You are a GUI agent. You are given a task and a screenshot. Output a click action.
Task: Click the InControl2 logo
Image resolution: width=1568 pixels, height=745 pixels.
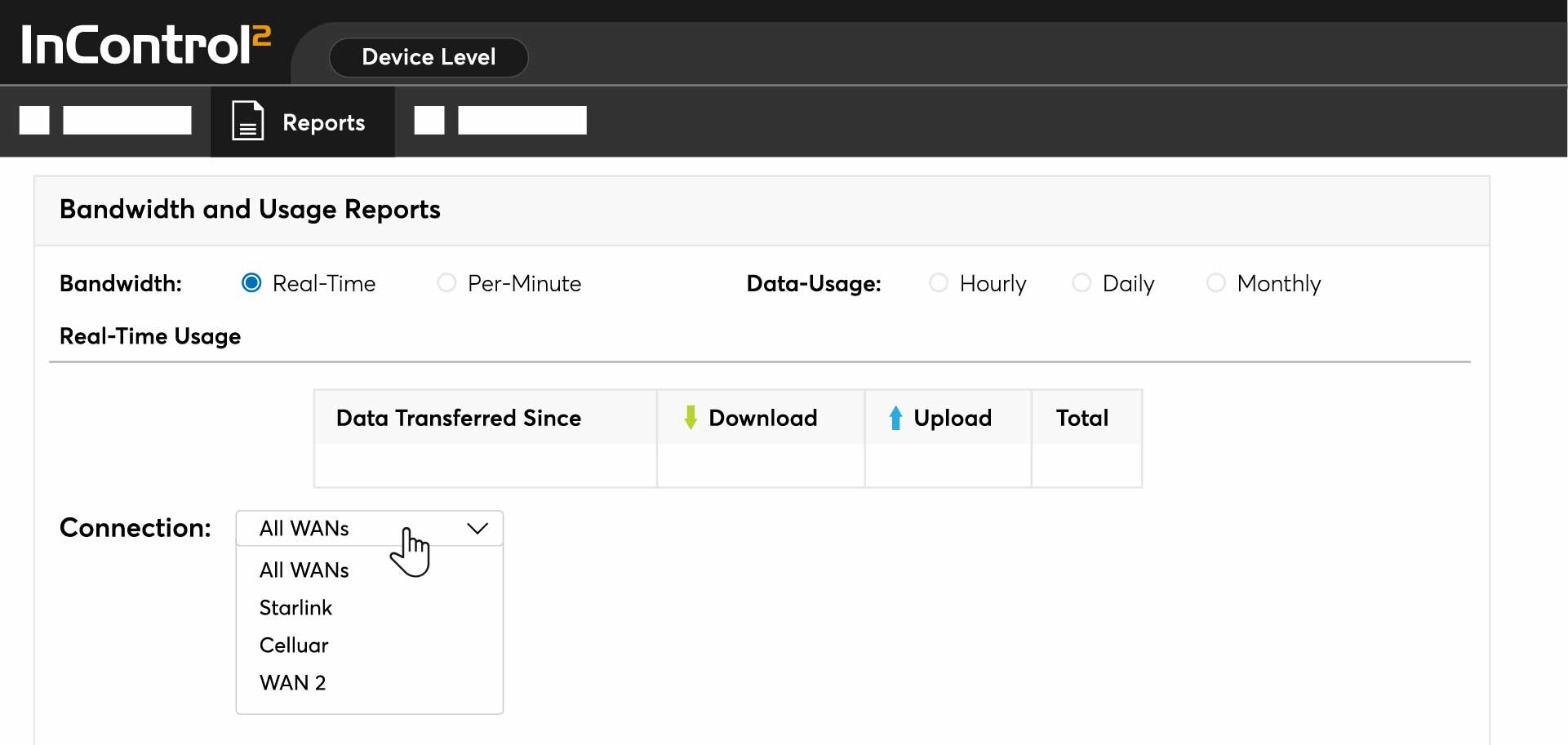point(145,45)
